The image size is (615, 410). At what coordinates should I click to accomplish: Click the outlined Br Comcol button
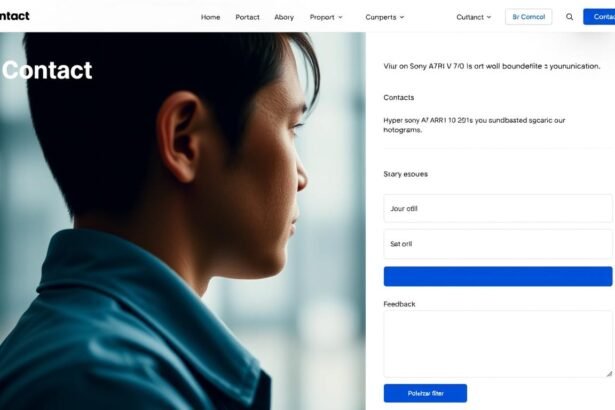(x=528, y=17)
